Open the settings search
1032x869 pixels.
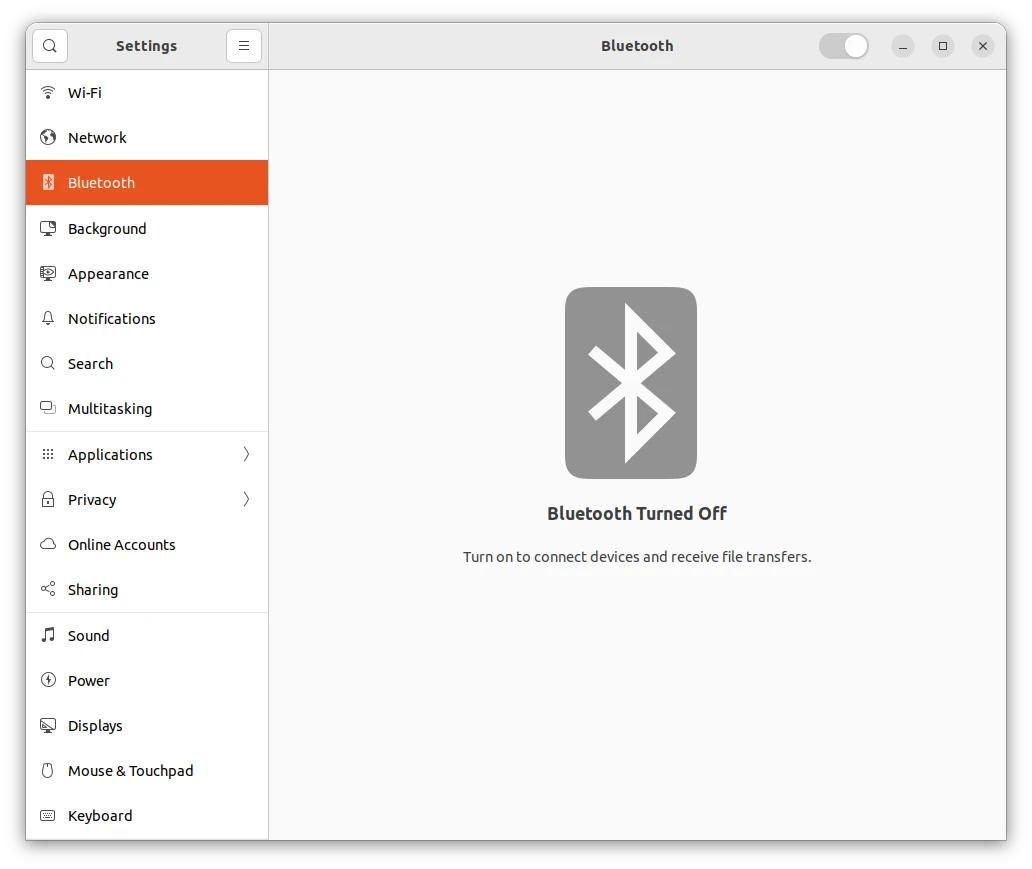coord(50,46)
